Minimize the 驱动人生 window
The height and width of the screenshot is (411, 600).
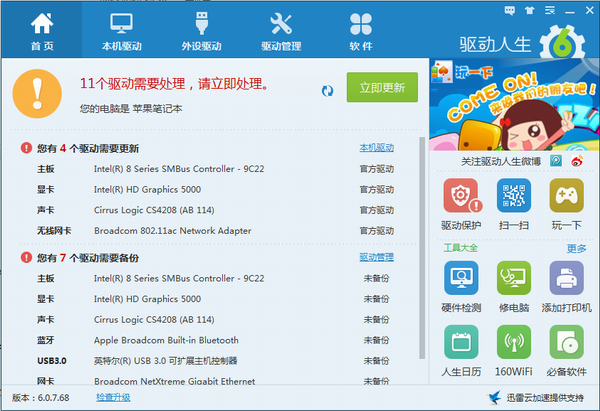(570, 11)
